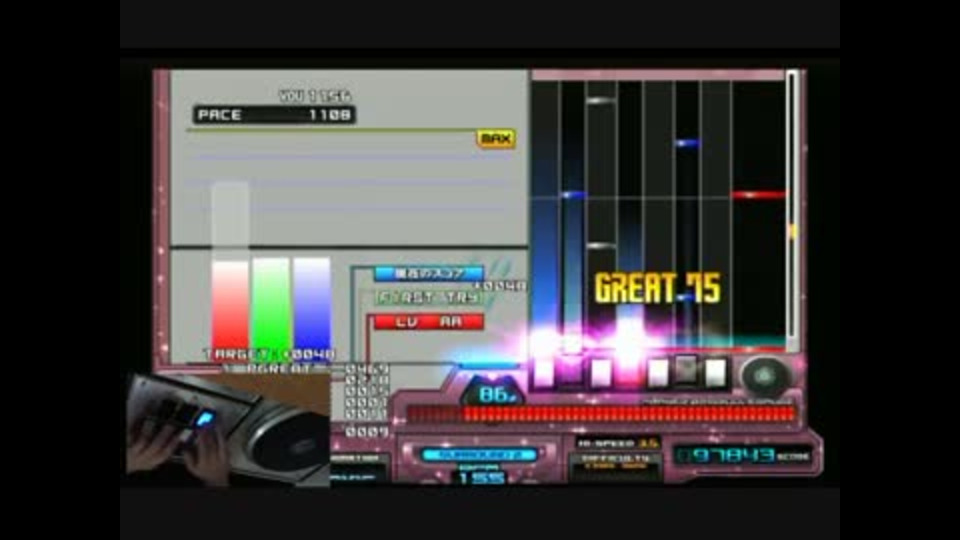Tap the rightmost white key button
The height and width of the screenshot is (540, 960).
coord(715,372)
